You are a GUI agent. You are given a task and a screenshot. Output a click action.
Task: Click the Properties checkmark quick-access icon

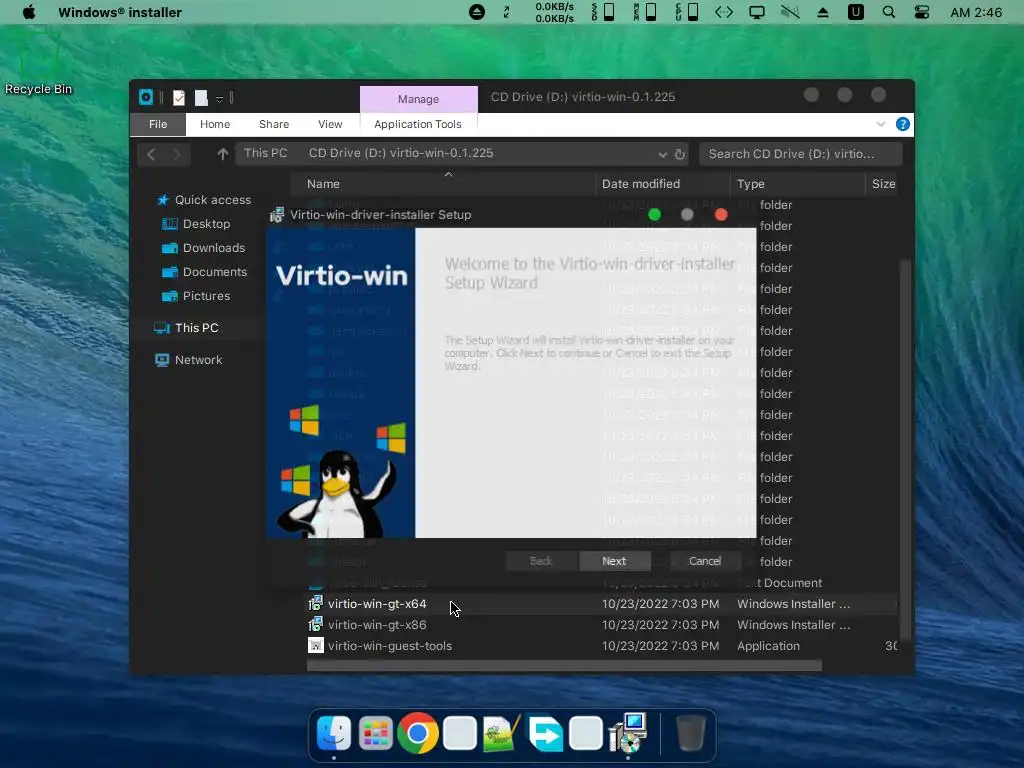tap(179, 98)
